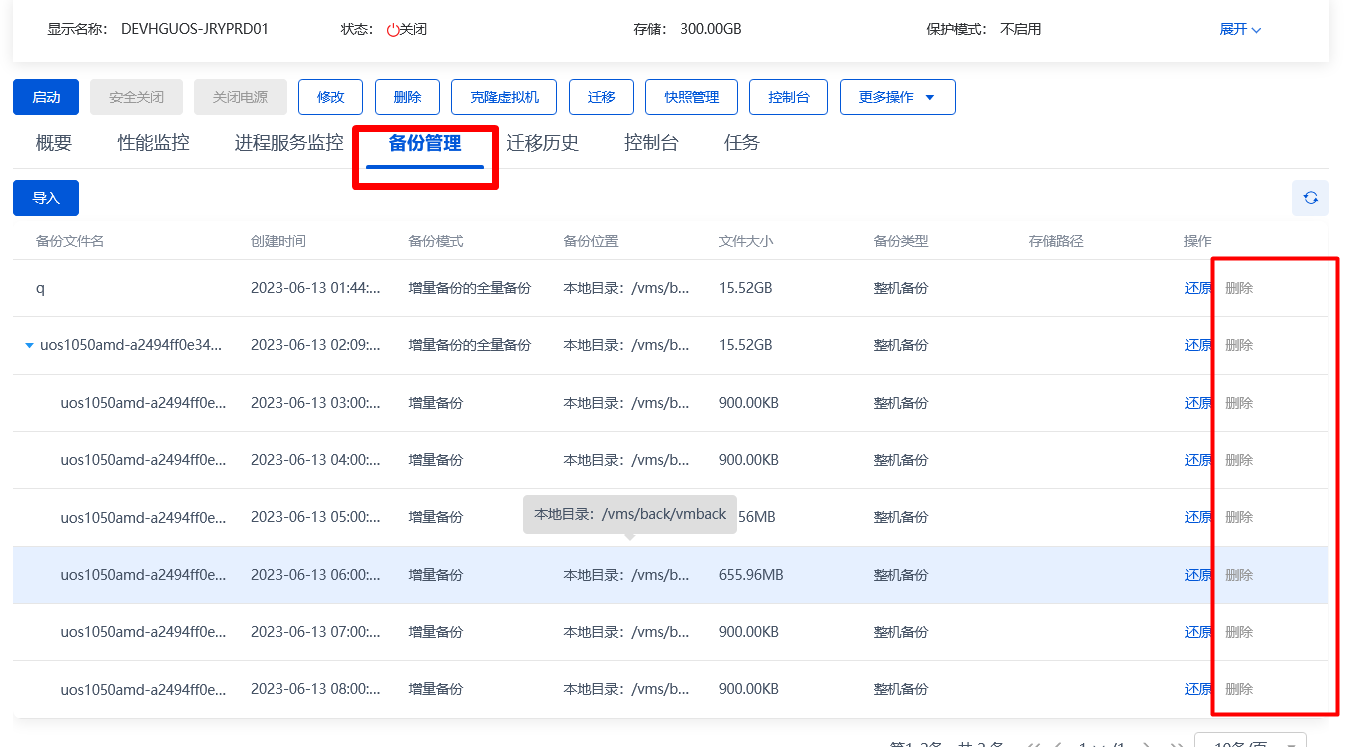Open the 更多操作 dropdown menu

897,97
